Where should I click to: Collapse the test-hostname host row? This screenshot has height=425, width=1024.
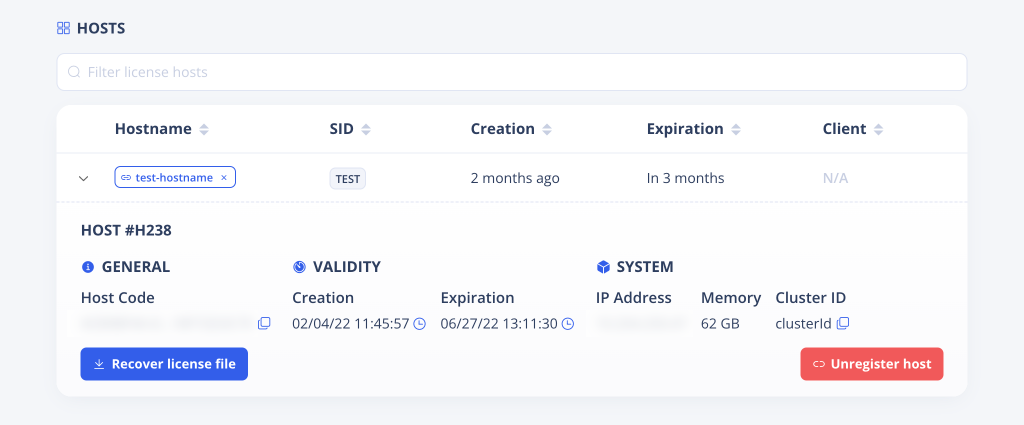(x=84, y=179)
